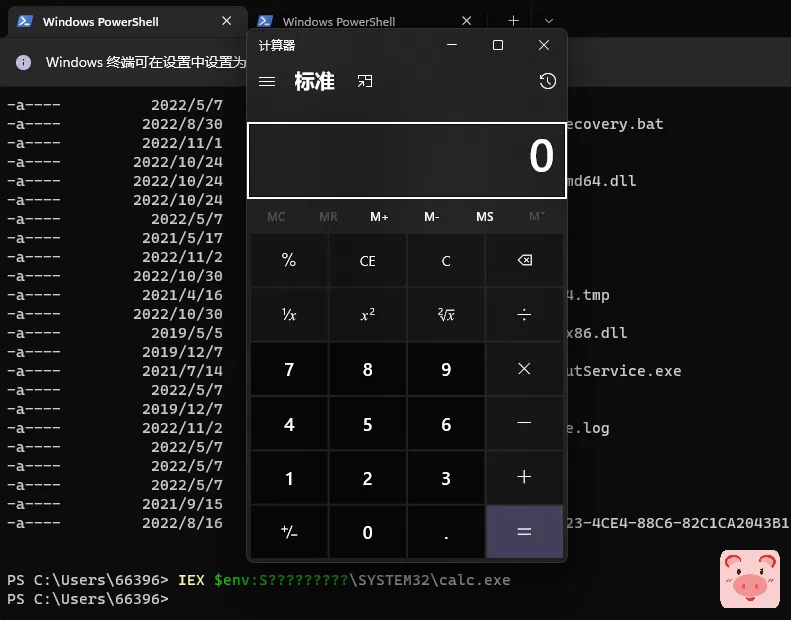Click digit 4 on calculator
The width and height of the screenshot is (791, 620).
(x=289, y=423)
